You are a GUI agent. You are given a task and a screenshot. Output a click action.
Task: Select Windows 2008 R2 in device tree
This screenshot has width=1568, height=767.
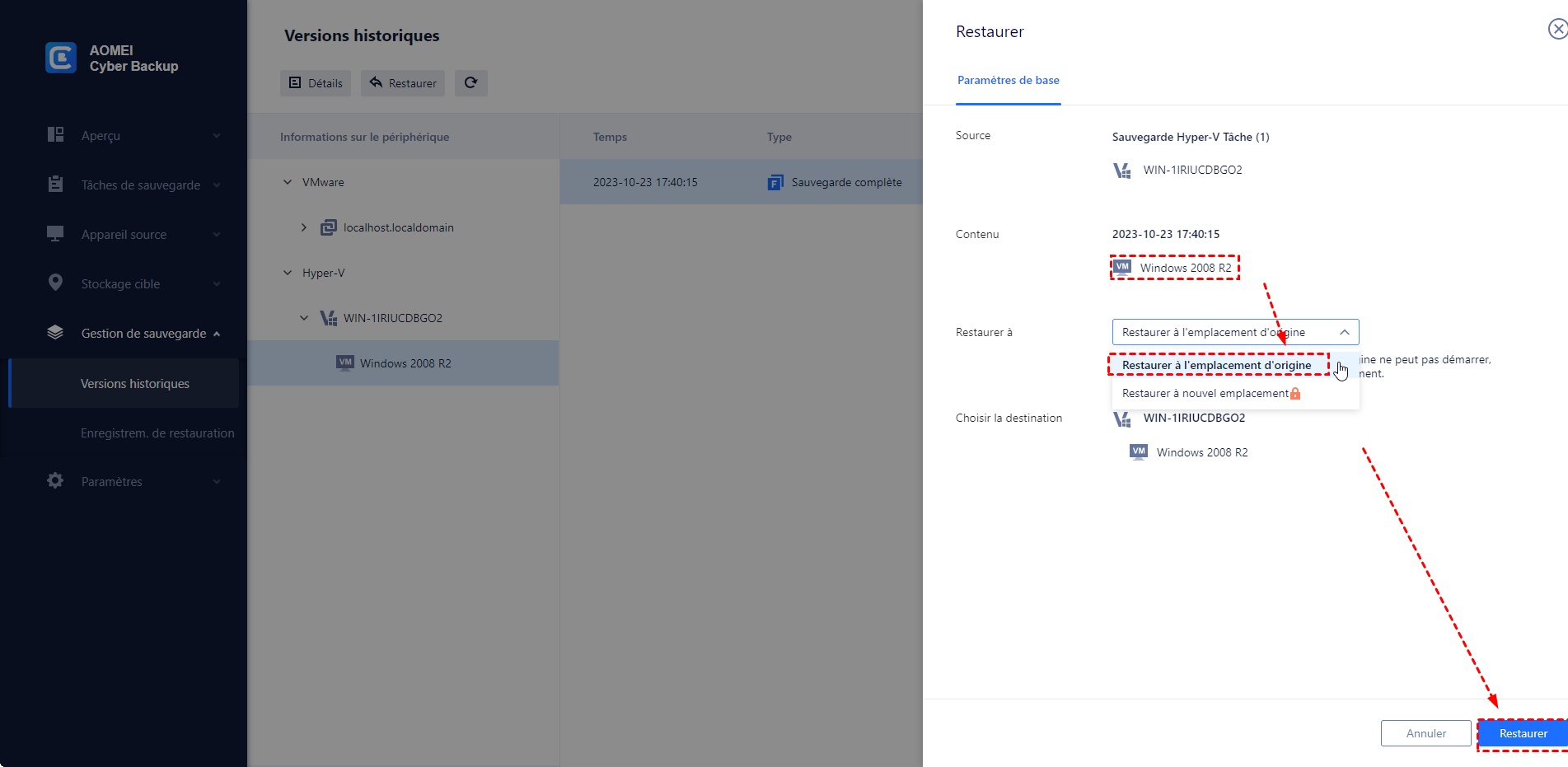pos(405,363)
